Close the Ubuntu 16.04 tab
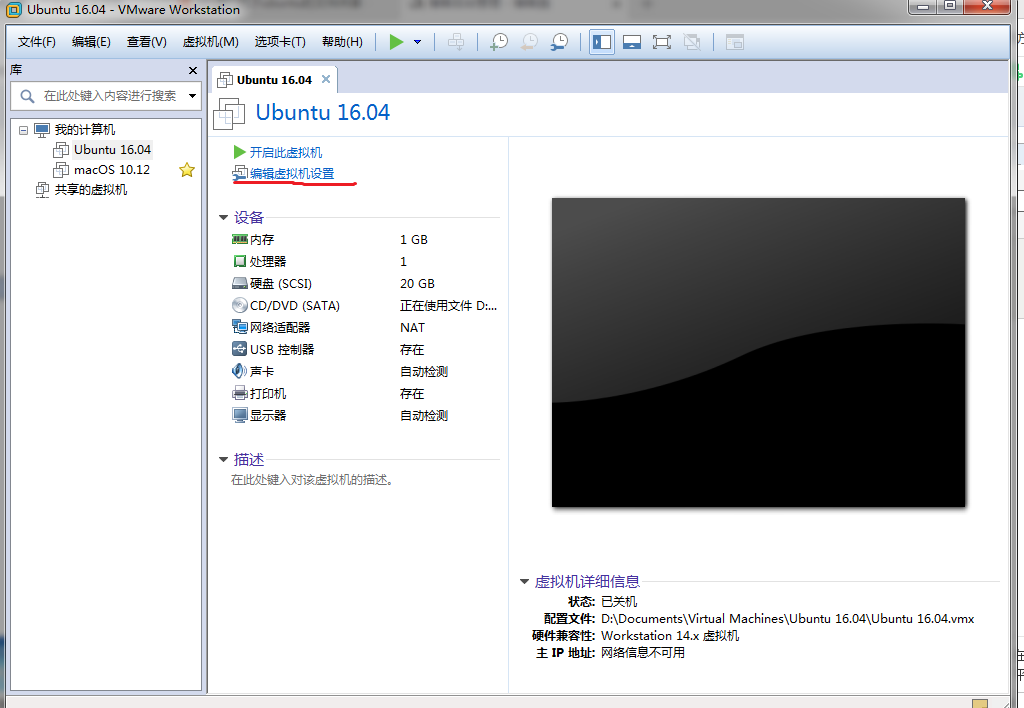Viewport: 1024px width, 708px height. coord(326,79)
